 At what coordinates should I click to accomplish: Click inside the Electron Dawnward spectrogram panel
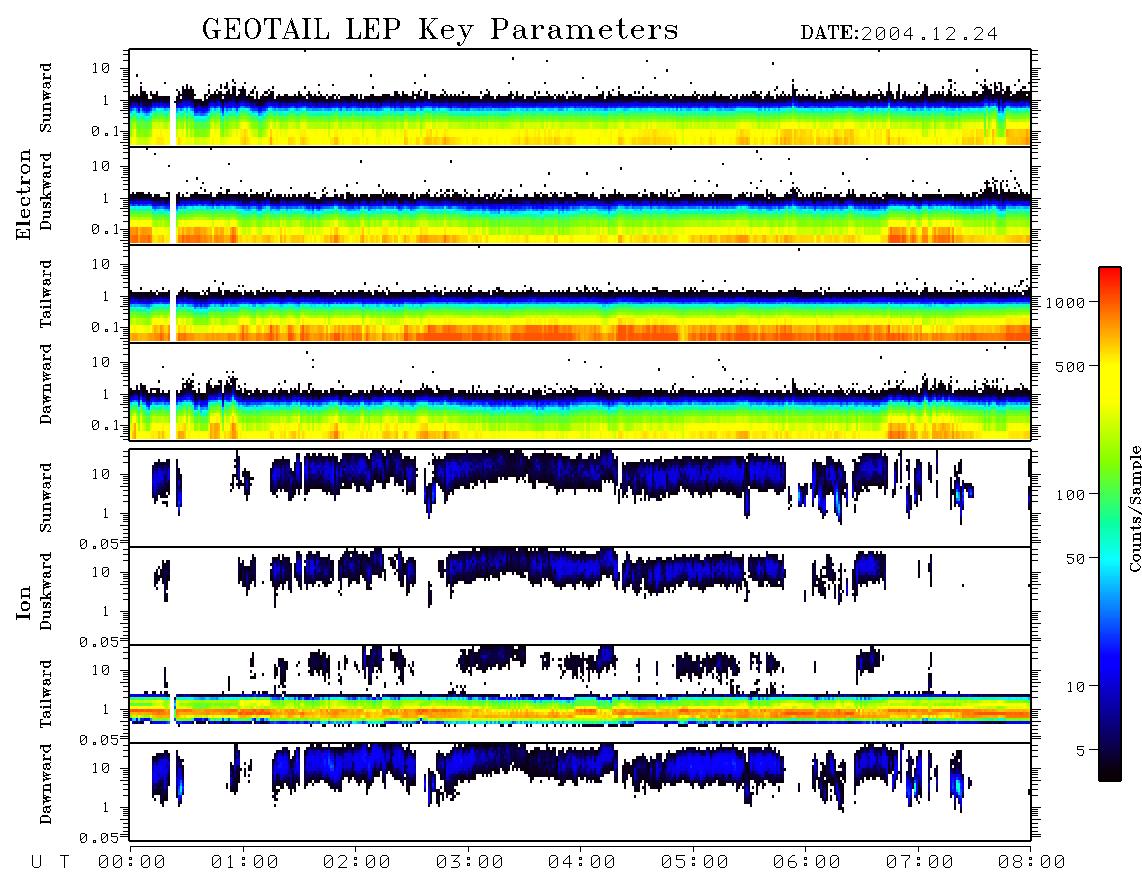pos(580,391)
